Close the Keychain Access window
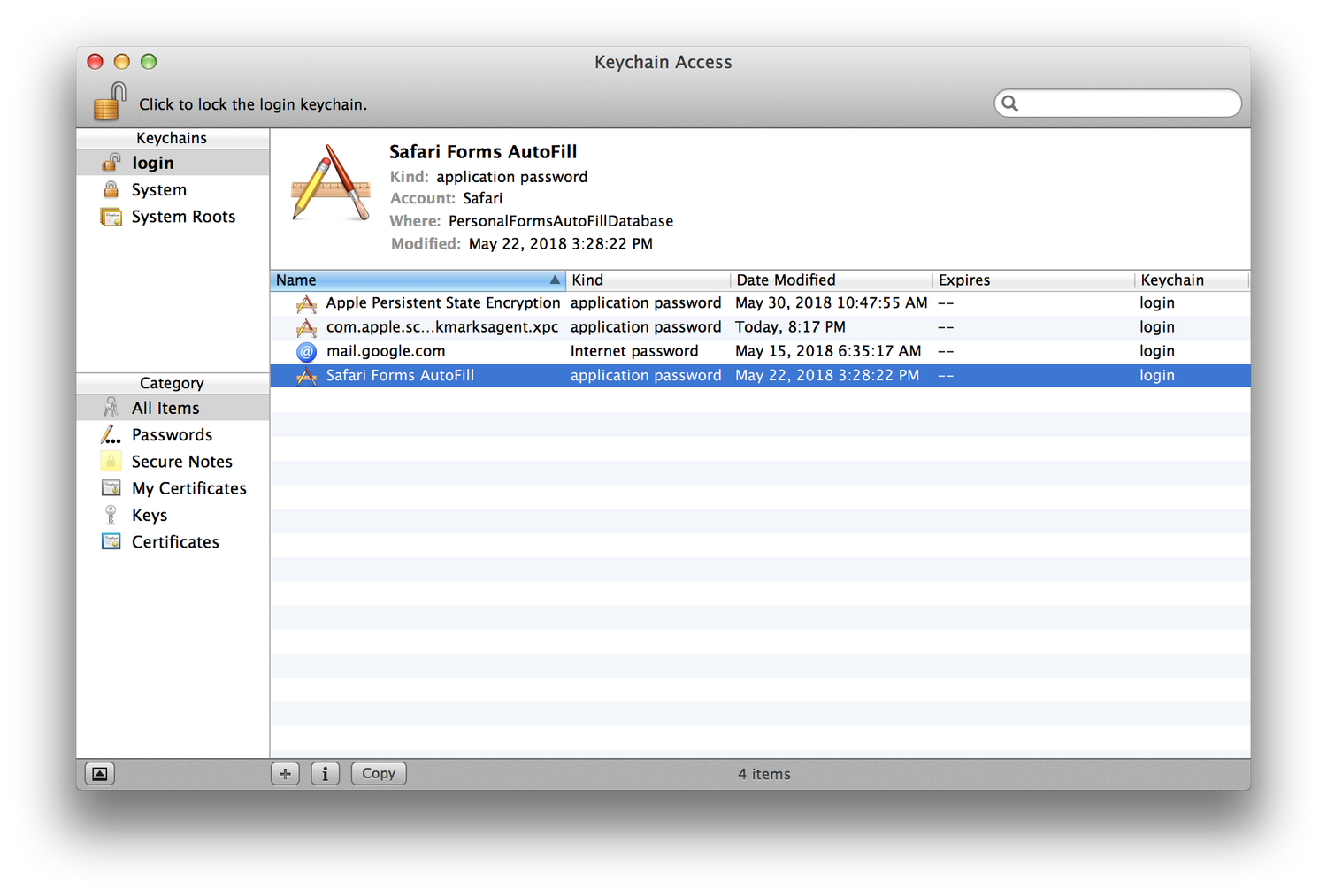Viewport: 1327px width, 896px height. coord(96,61)
